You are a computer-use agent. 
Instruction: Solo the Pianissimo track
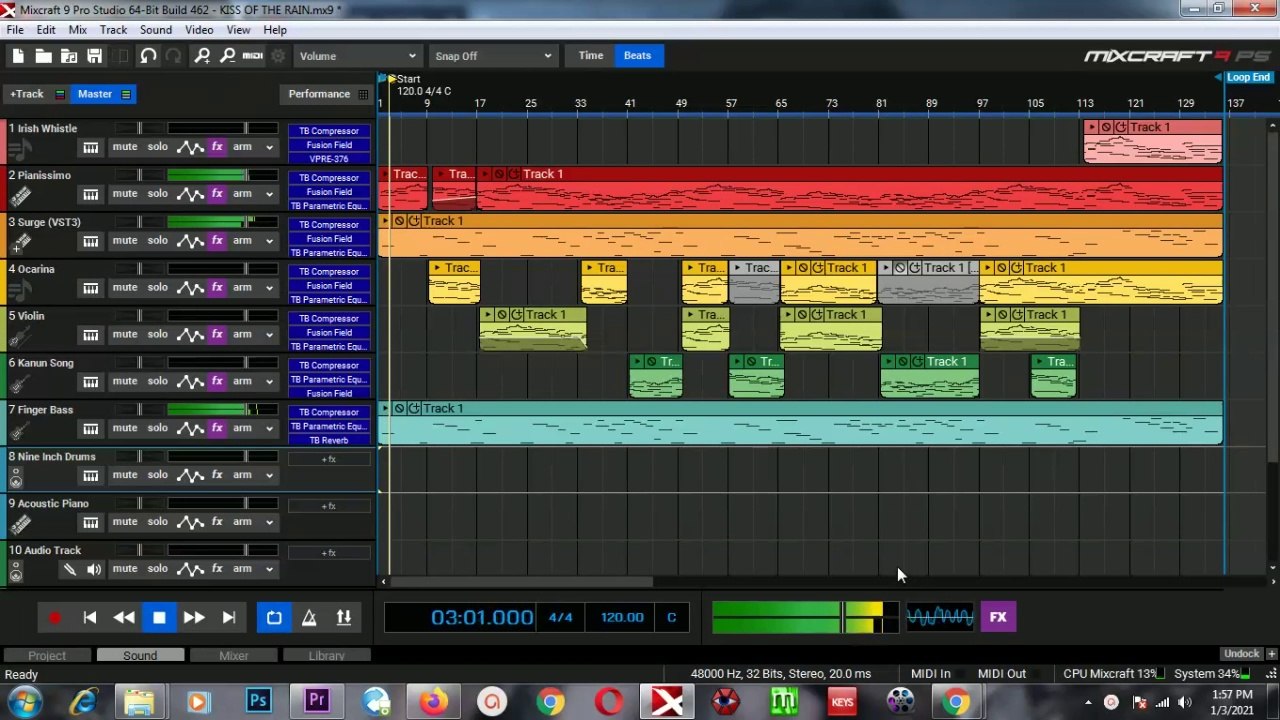[158, 194]
